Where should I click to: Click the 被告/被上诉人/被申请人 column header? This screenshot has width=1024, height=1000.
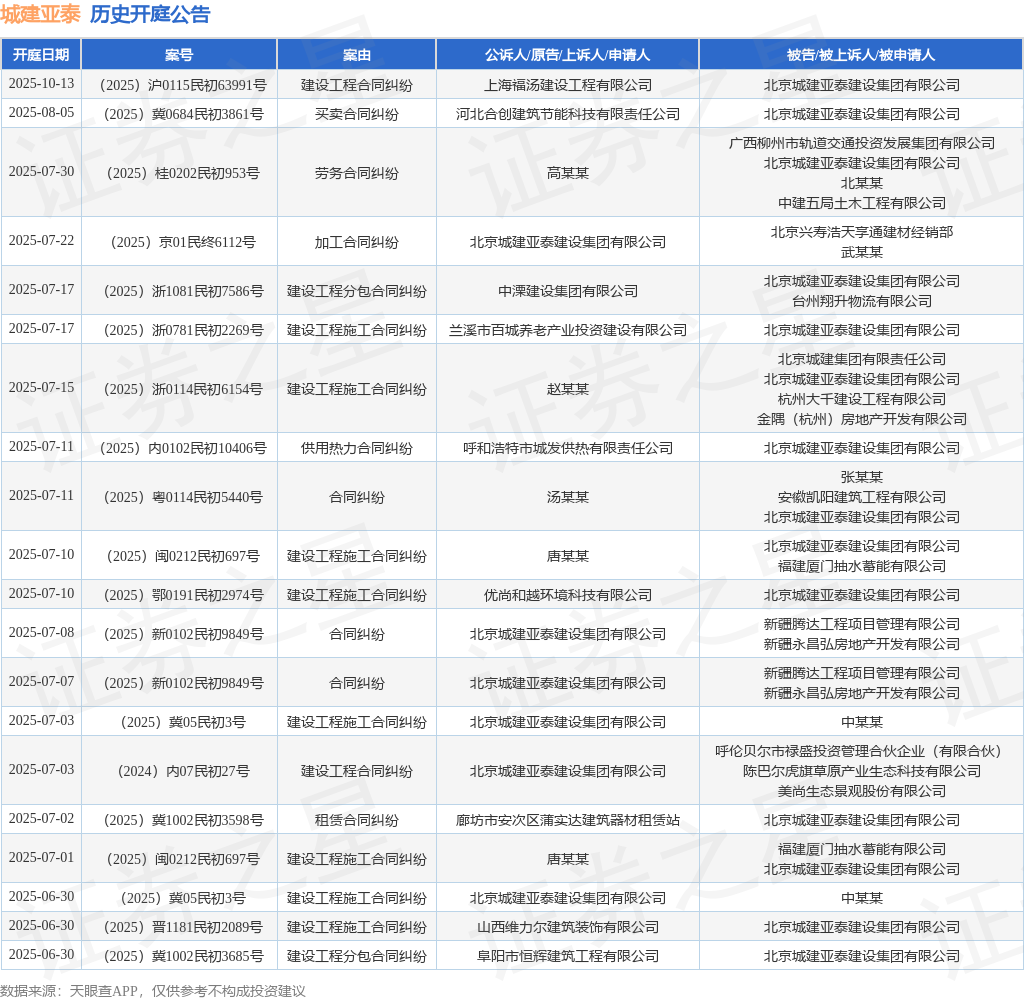[861, 55]
